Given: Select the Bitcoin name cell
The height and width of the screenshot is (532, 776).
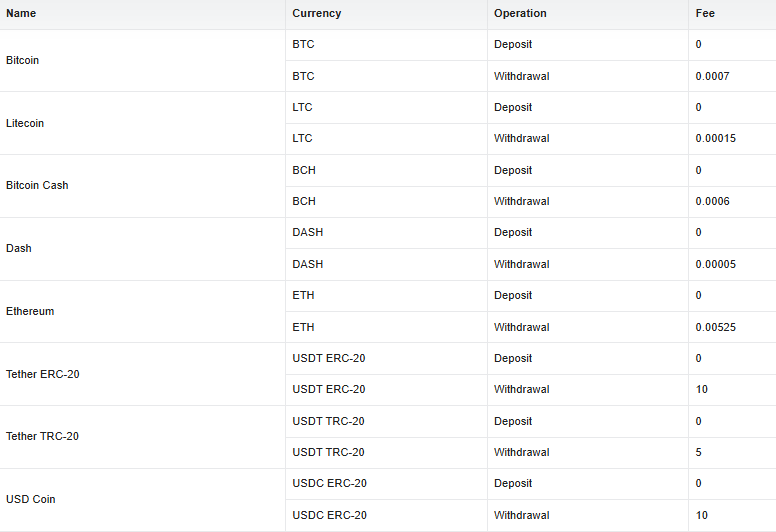Looking at the screenshot, I should (23, 60).
